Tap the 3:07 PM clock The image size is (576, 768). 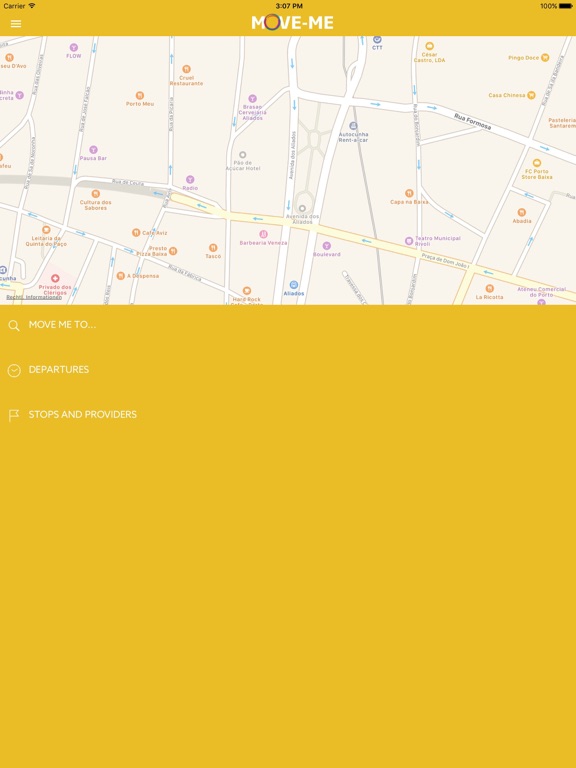289,6
